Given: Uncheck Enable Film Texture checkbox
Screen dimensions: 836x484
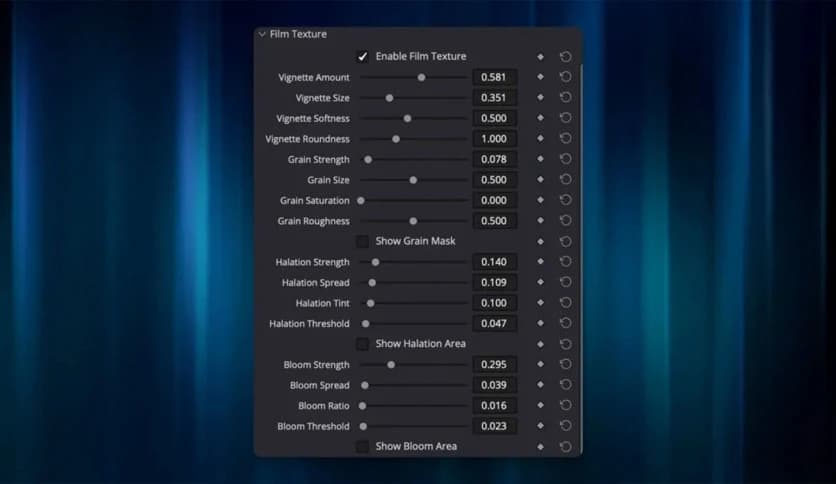Looking at the screenshot, I should click(363, 57).
